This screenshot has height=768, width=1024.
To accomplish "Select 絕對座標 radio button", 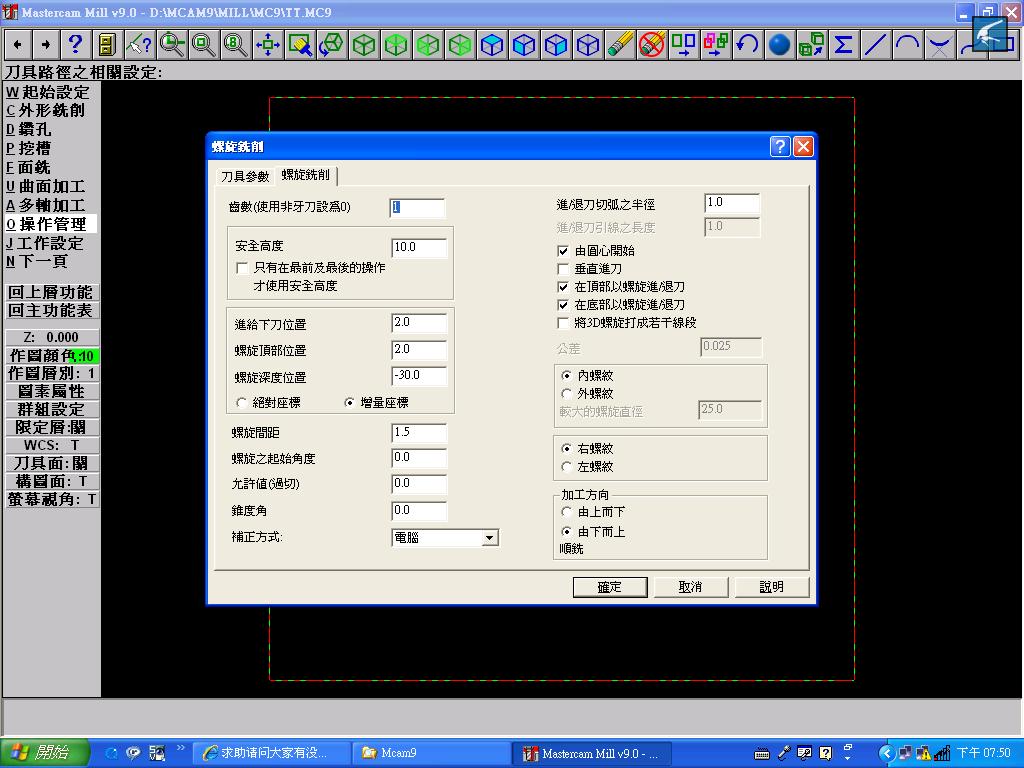I will tap(242, 403).
